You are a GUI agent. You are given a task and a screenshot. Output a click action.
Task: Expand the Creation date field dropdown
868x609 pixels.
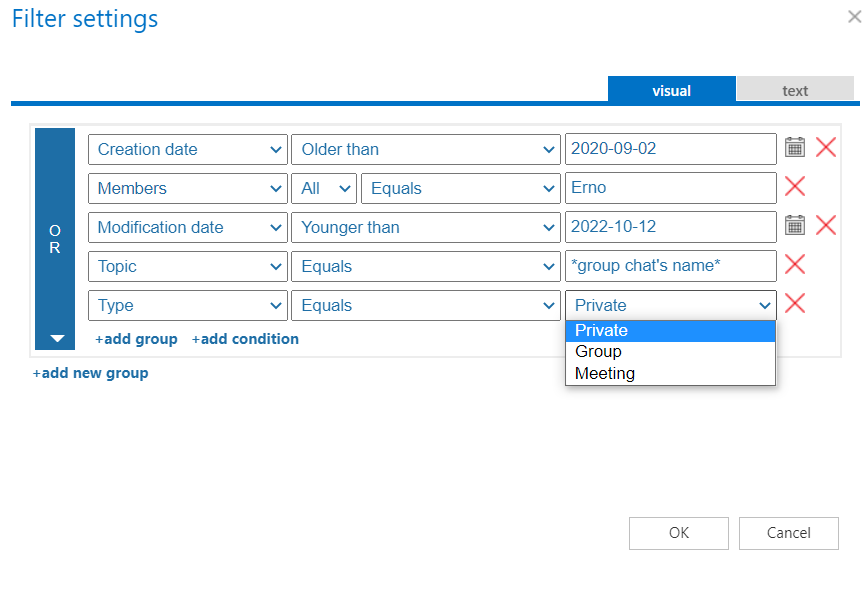[x=187, y=149]
